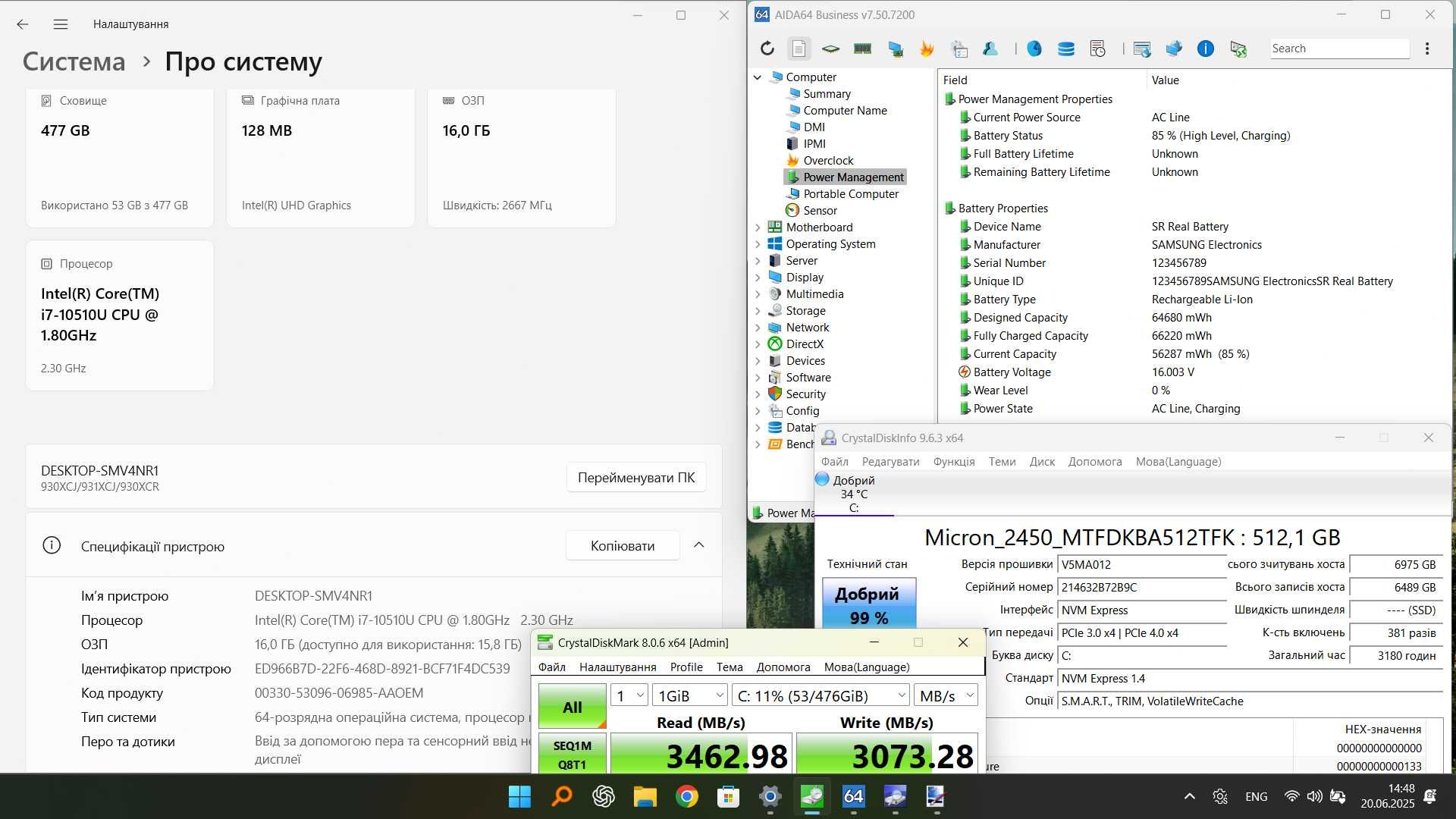The image size is (1456, 819).
Task: Click the Система breadcrumb link
Action: click(74, 61)
